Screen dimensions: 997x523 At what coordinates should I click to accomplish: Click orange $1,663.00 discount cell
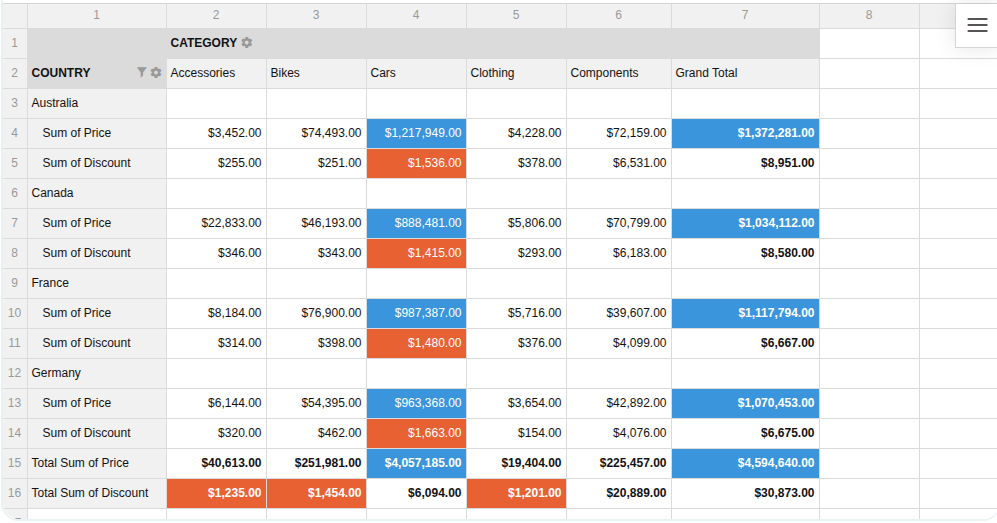416,433
